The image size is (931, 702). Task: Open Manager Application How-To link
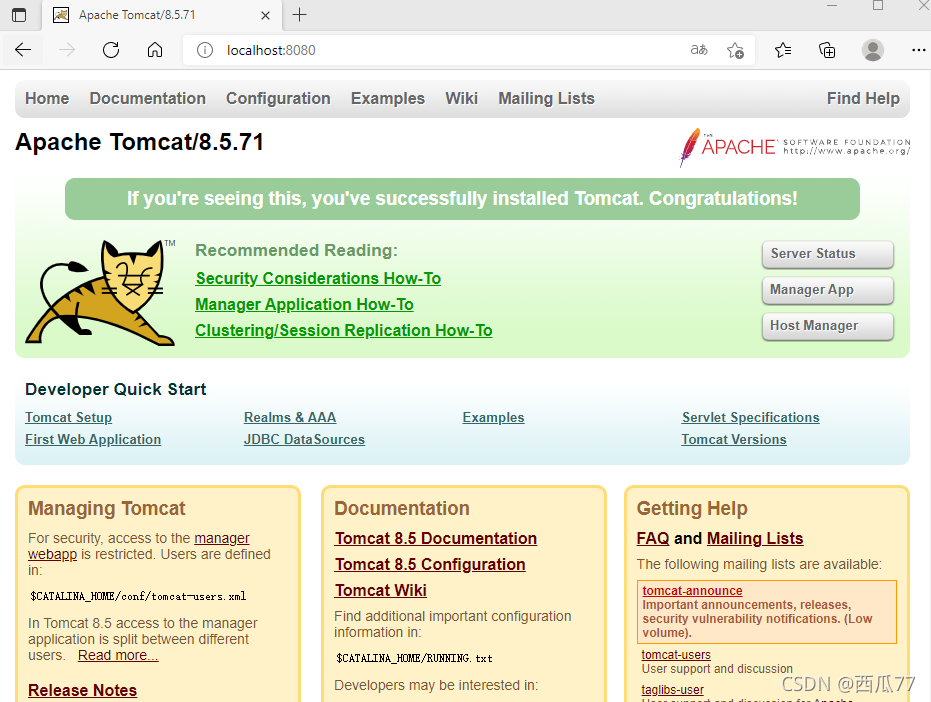[x=304, y=305]
